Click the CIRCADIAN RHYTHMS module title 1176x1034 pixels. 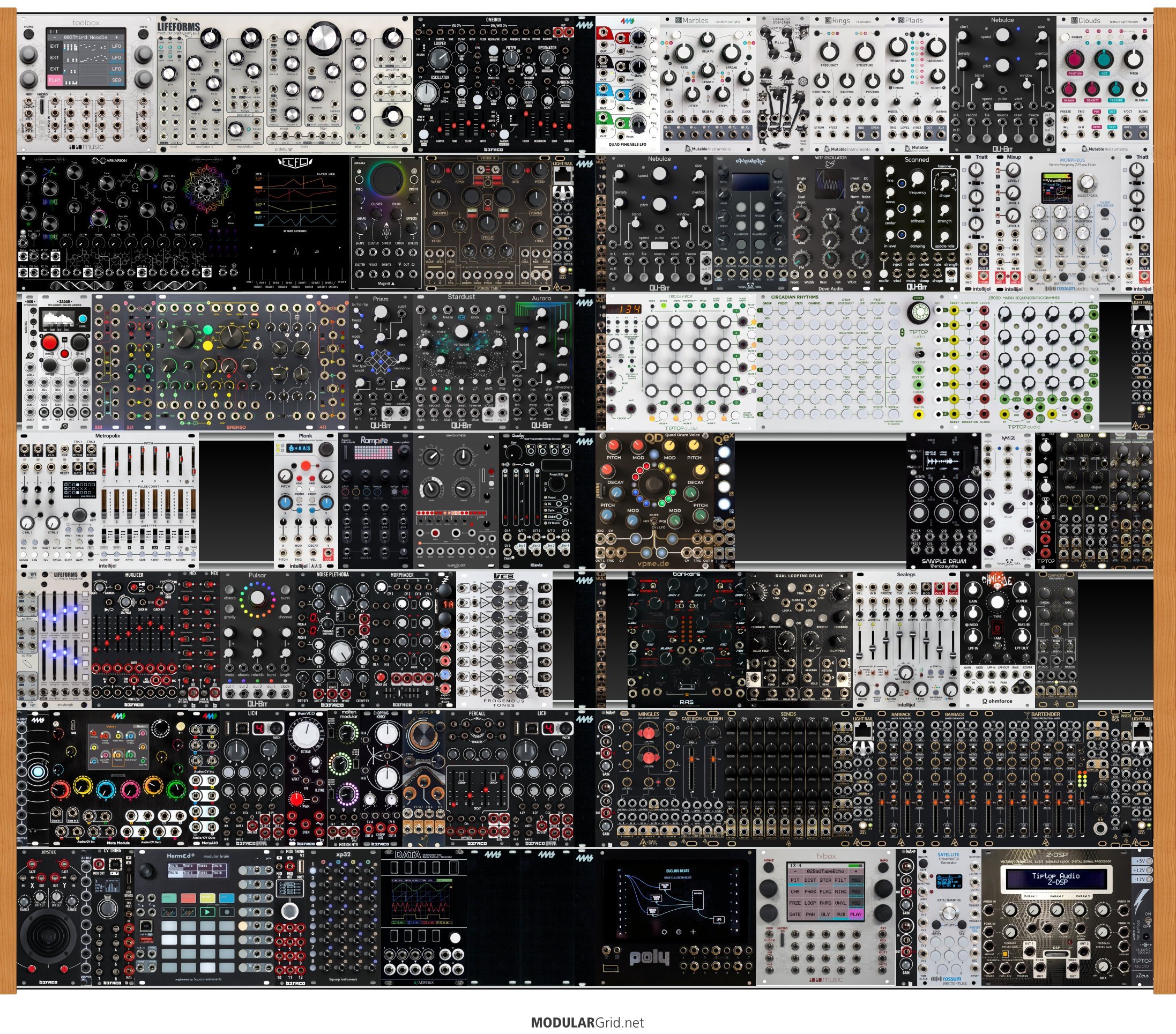coord(794,297)
